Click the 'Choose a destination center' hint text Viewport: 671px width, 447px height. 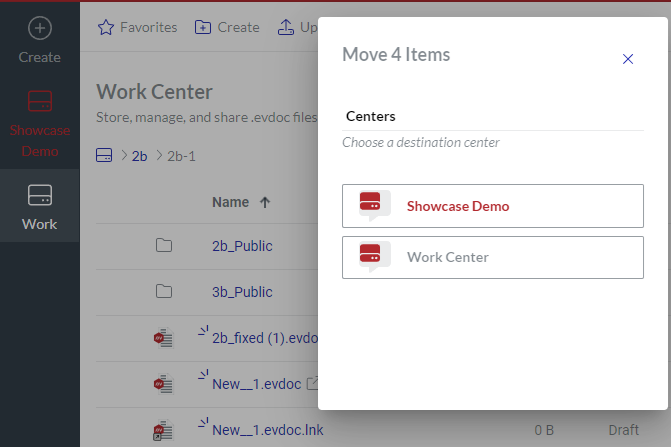(421, 142)
